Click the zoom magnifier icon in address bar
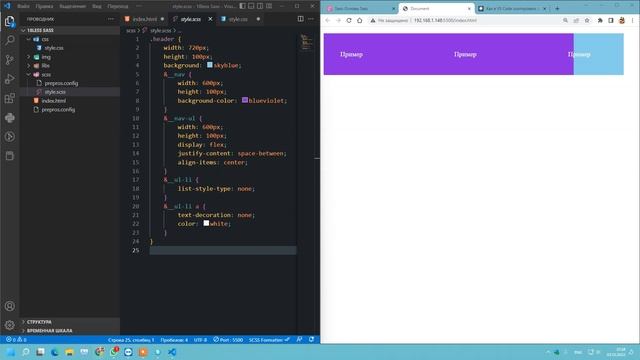640x360 pixels. [x=565, y=20]
